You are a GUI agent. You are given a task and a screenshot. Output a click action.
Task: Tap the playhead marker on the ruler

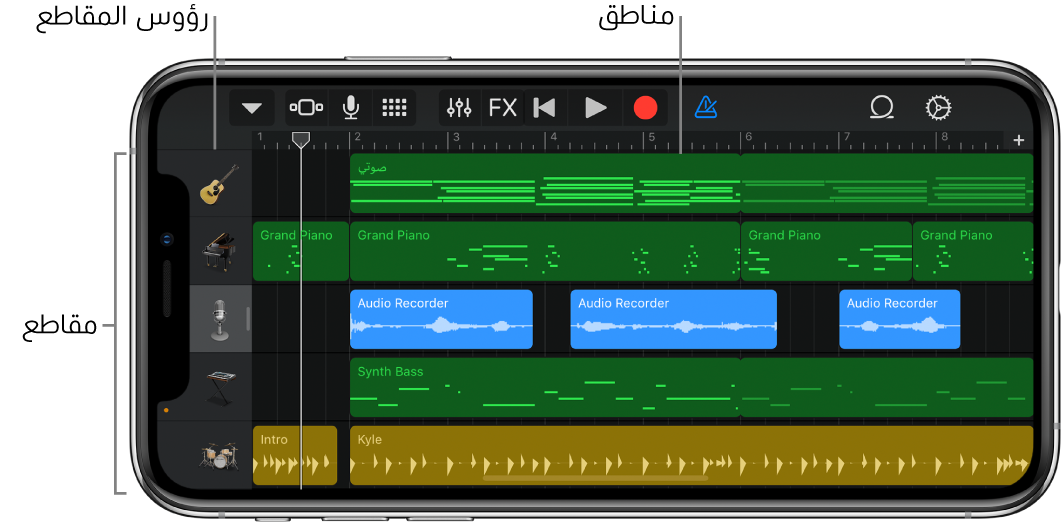[300, 139]
